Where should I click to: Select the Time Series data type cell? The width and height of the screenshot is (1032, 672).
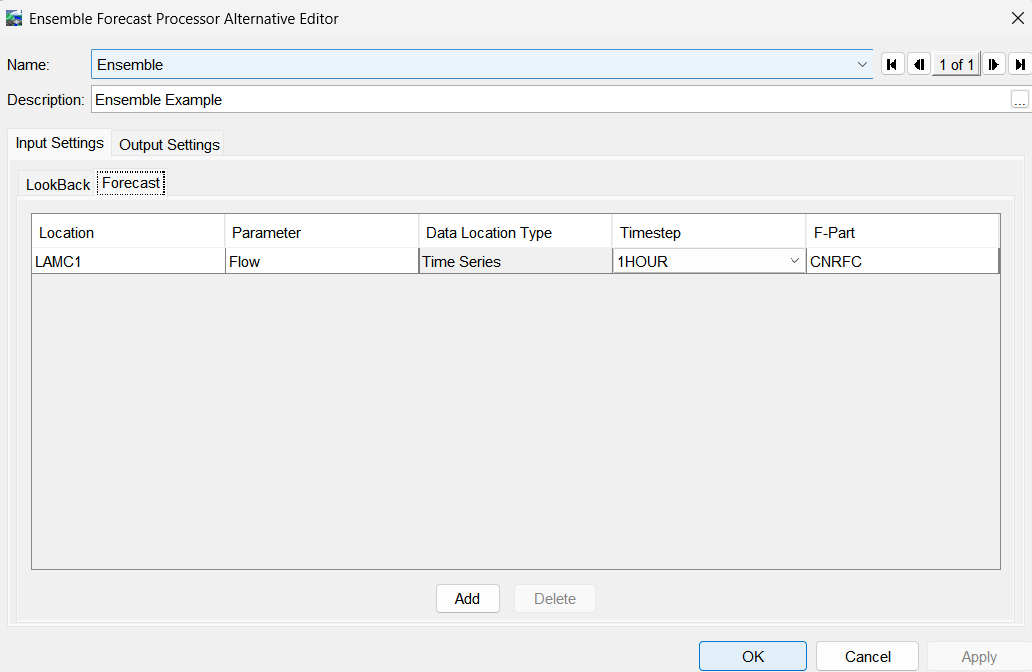pyautogui.click(x=515, y=261)
